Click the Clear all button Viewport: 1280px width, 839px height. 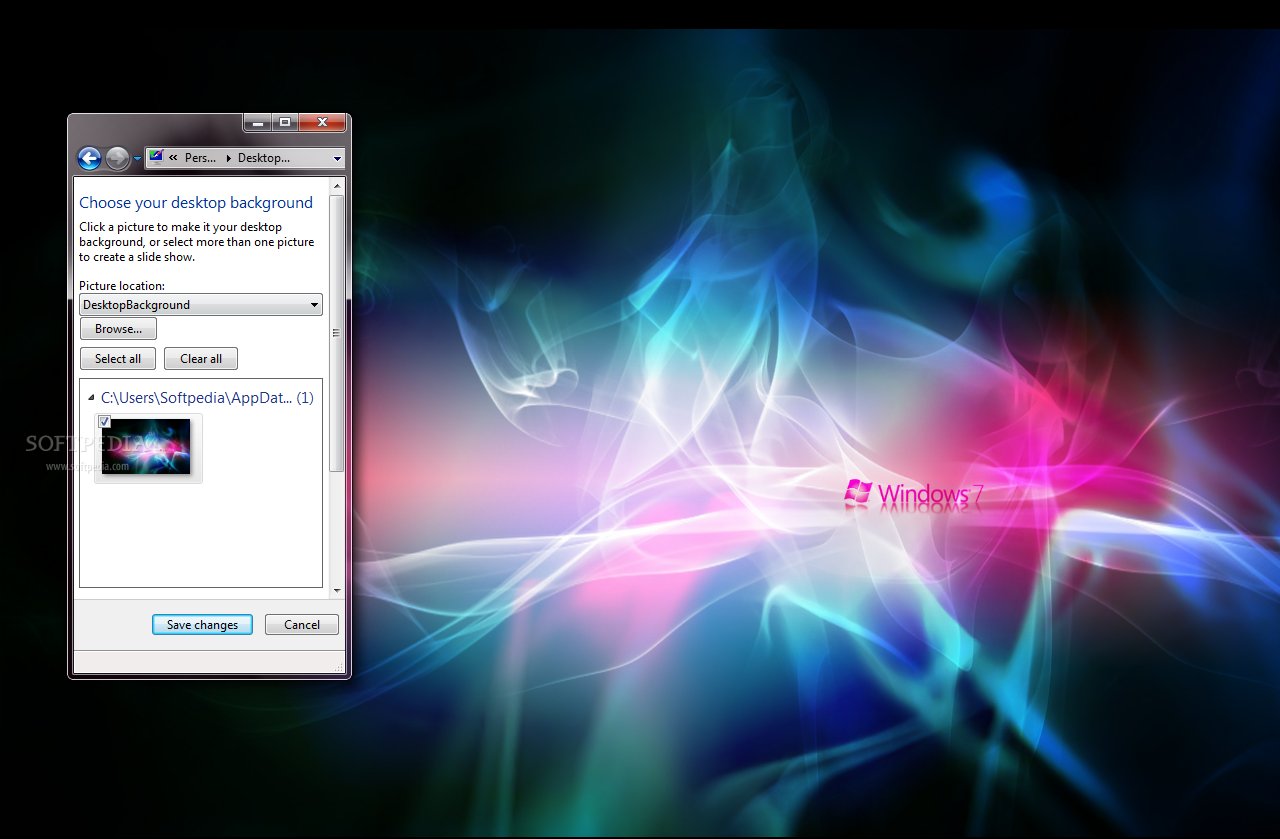[201, 359]
